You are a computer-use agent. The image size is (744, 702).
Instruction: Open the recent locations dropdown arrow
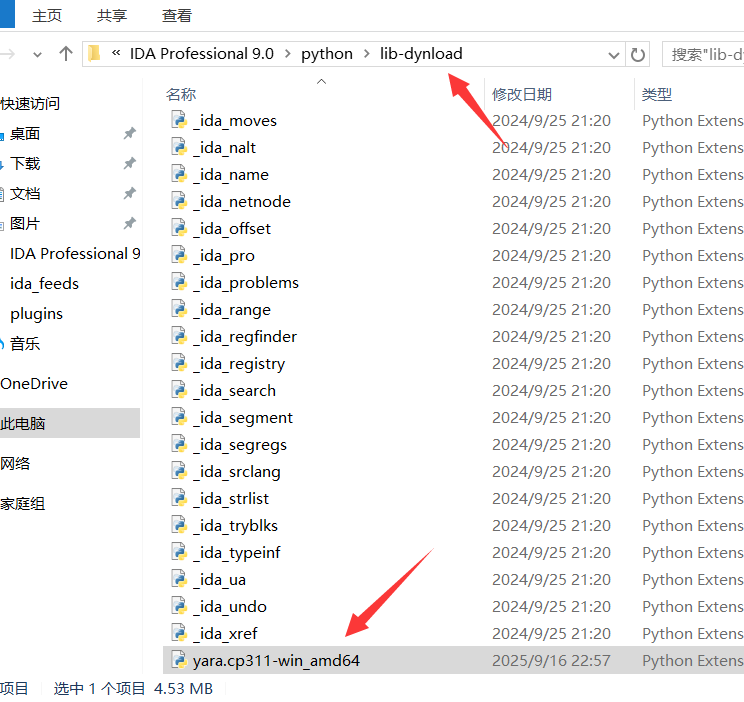37,54
